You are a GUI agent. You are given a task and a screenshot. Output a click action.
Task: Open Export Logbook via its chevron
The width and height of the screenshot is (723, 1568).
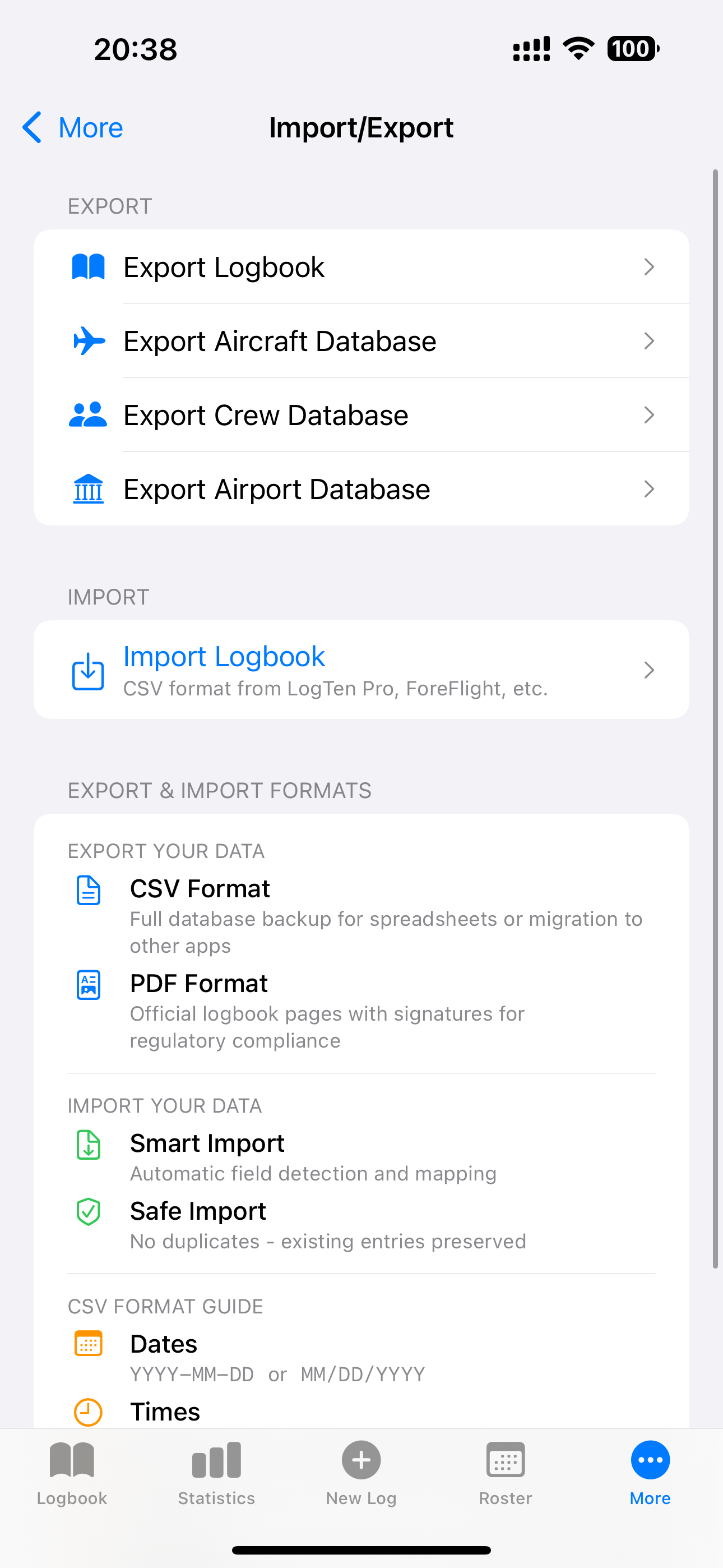[x=649, y=266]
